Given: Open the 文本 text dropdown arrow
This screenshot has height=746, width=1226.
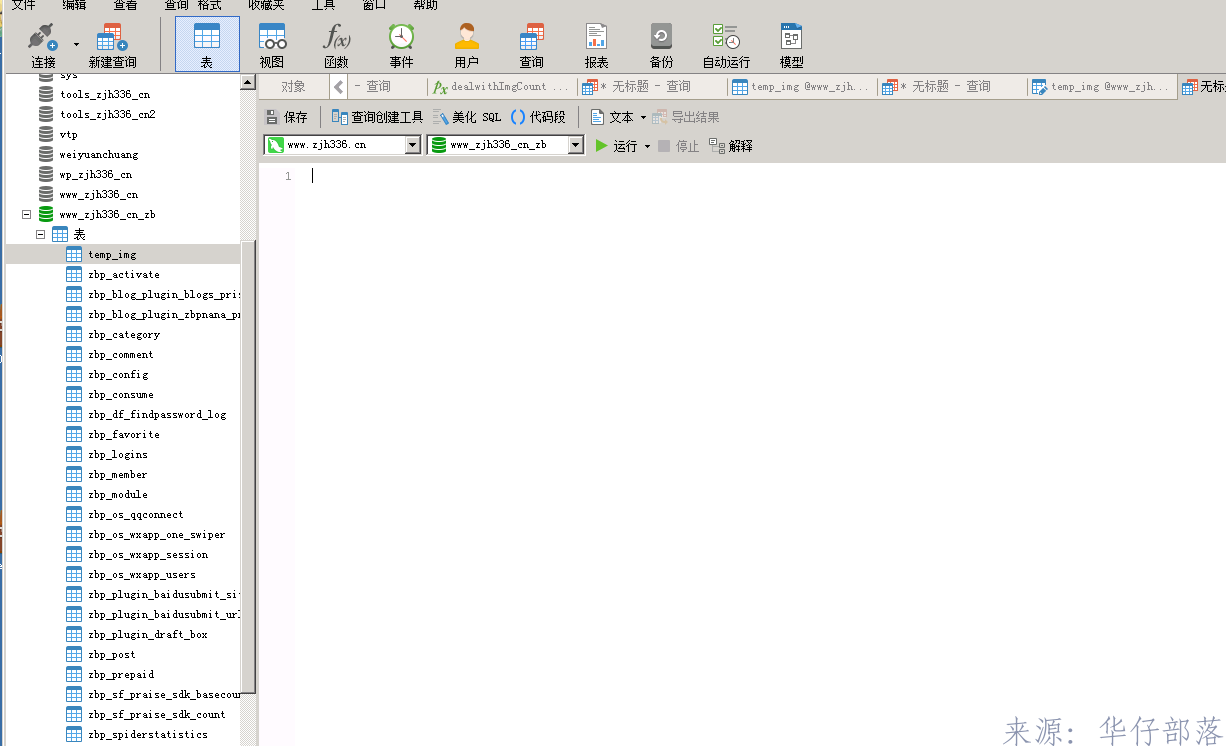Looking at the screenshot, I should pos(643,117).
